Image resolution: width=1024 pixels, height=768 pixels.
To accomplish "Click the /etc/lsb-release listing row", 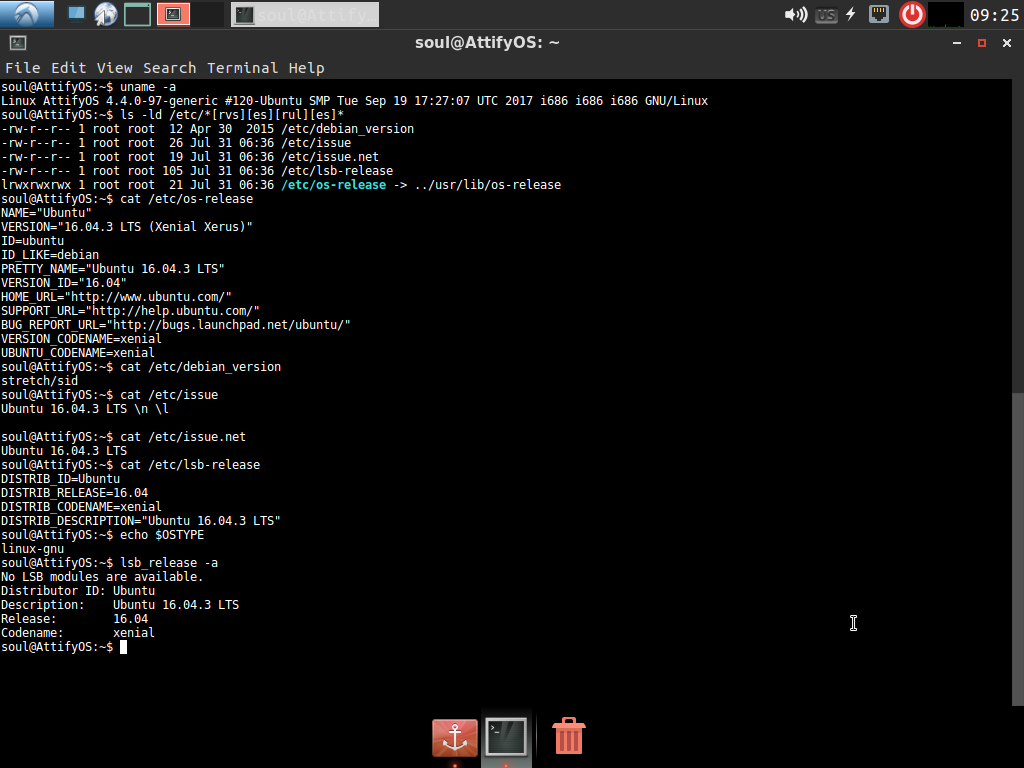I will tap(197, 170).
